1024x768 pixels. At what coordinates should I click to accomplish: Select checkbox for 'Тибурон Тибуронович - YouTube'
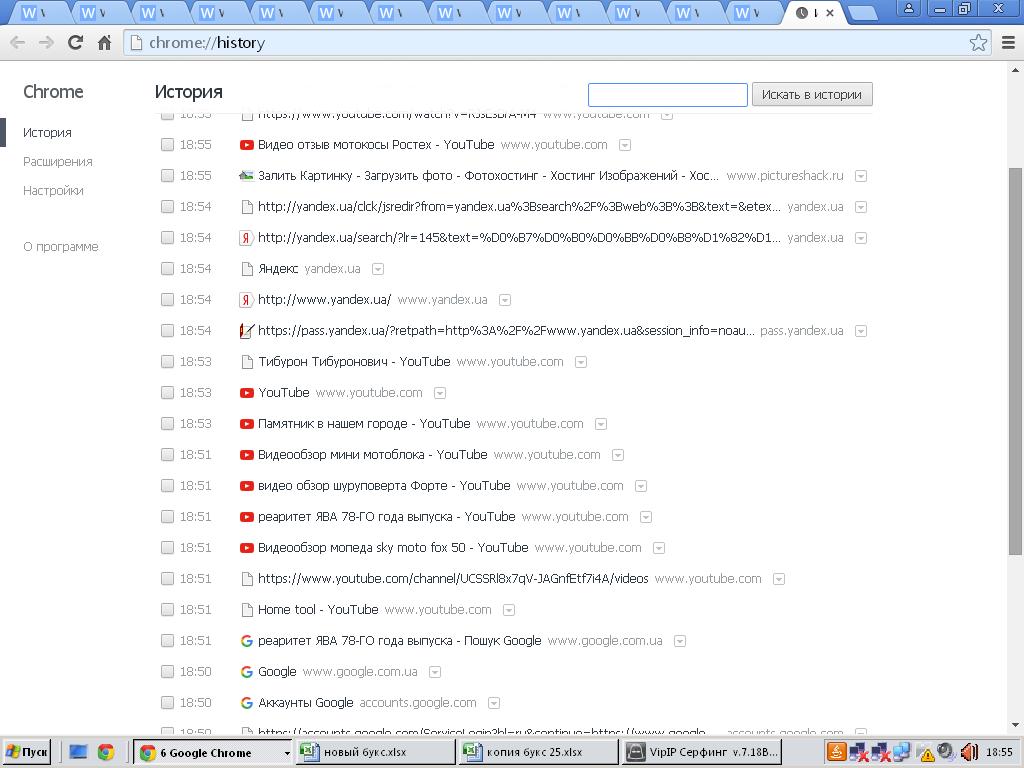click(x=167, y=362)
